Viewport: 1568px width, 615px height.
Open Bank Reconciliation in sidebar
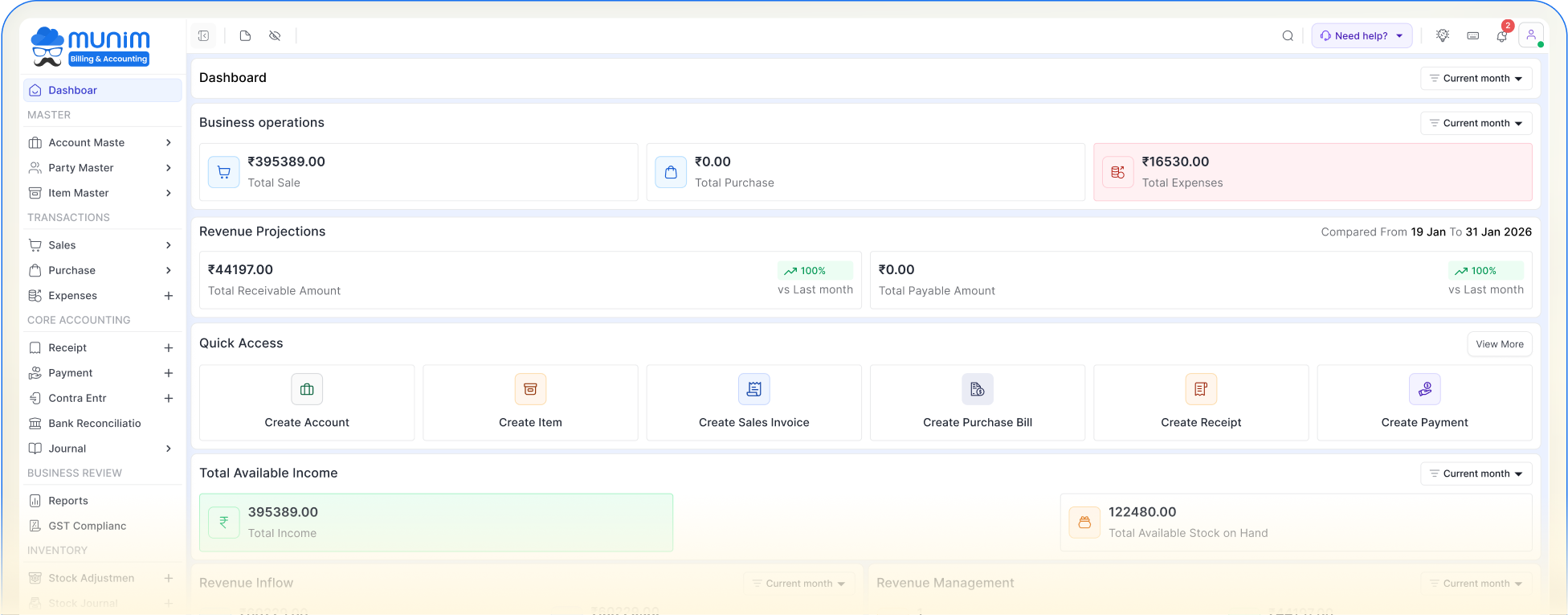click(x=103, y=424)
